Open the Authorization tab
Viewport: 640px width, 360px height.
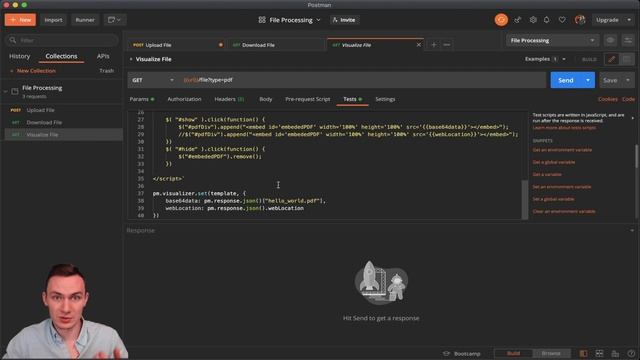click(x=184, y=99)
